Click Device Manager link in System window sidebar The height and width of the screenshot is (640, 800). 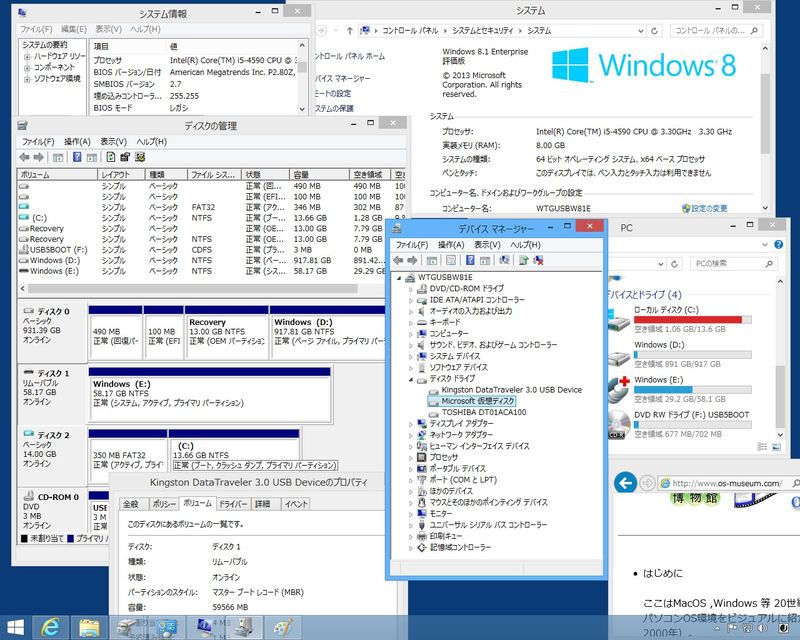click(x=342, y=79)
